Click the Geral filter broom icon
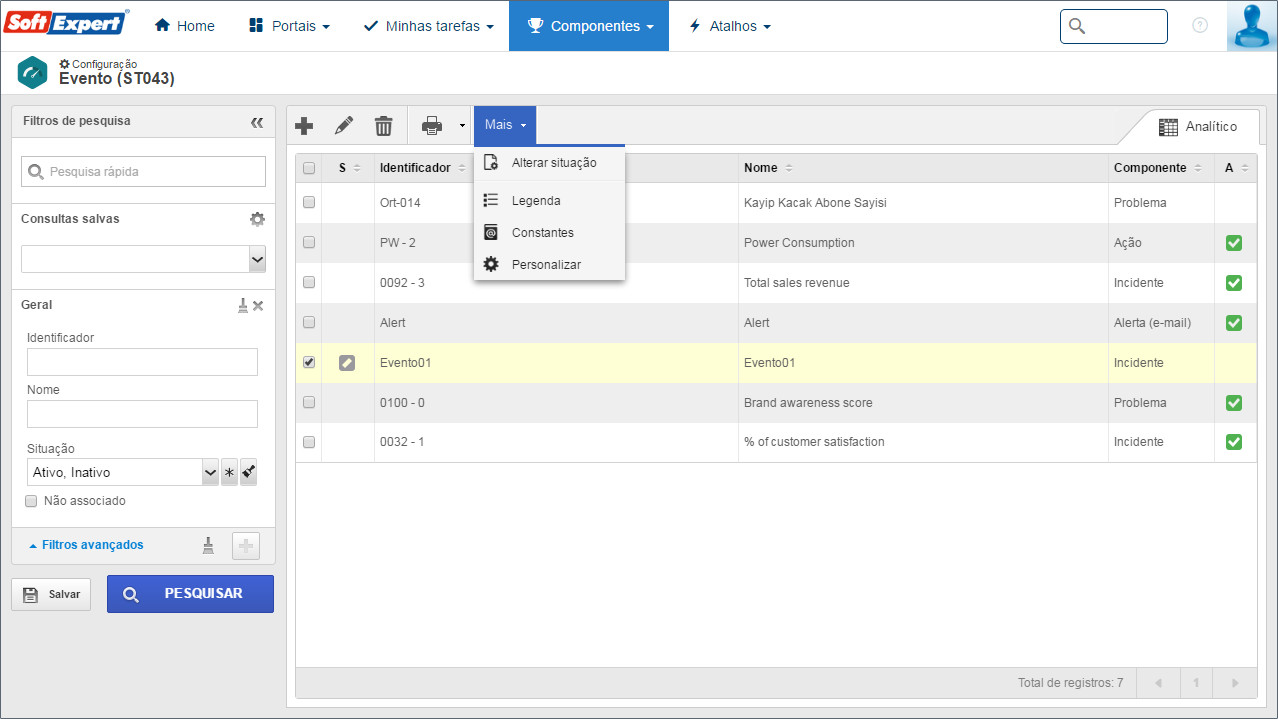 (242, 305)
